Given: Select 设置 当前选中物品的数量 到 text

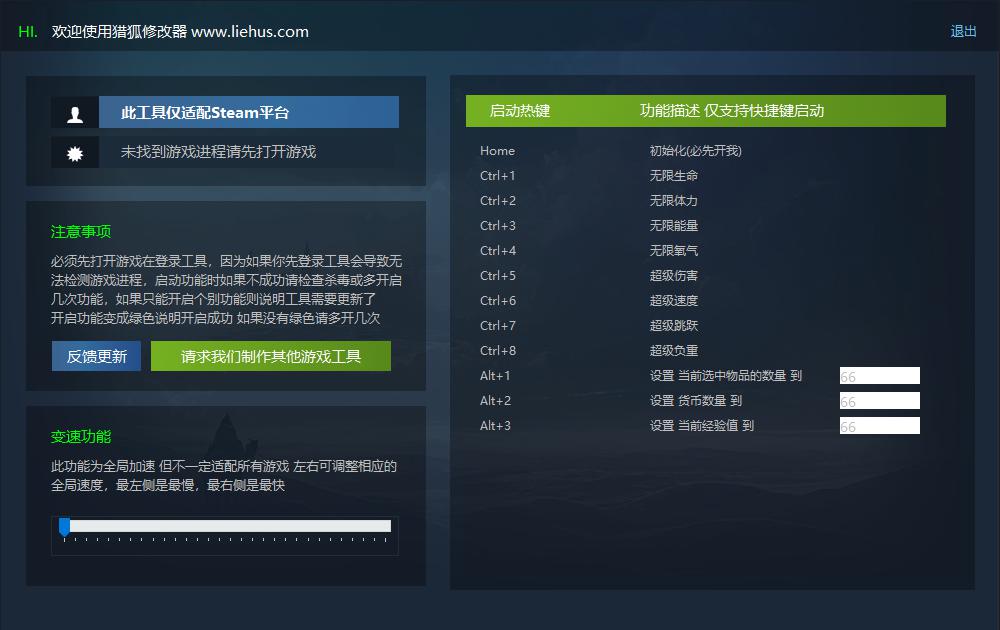Looking at the screenshot, I should tap(726, 376).
